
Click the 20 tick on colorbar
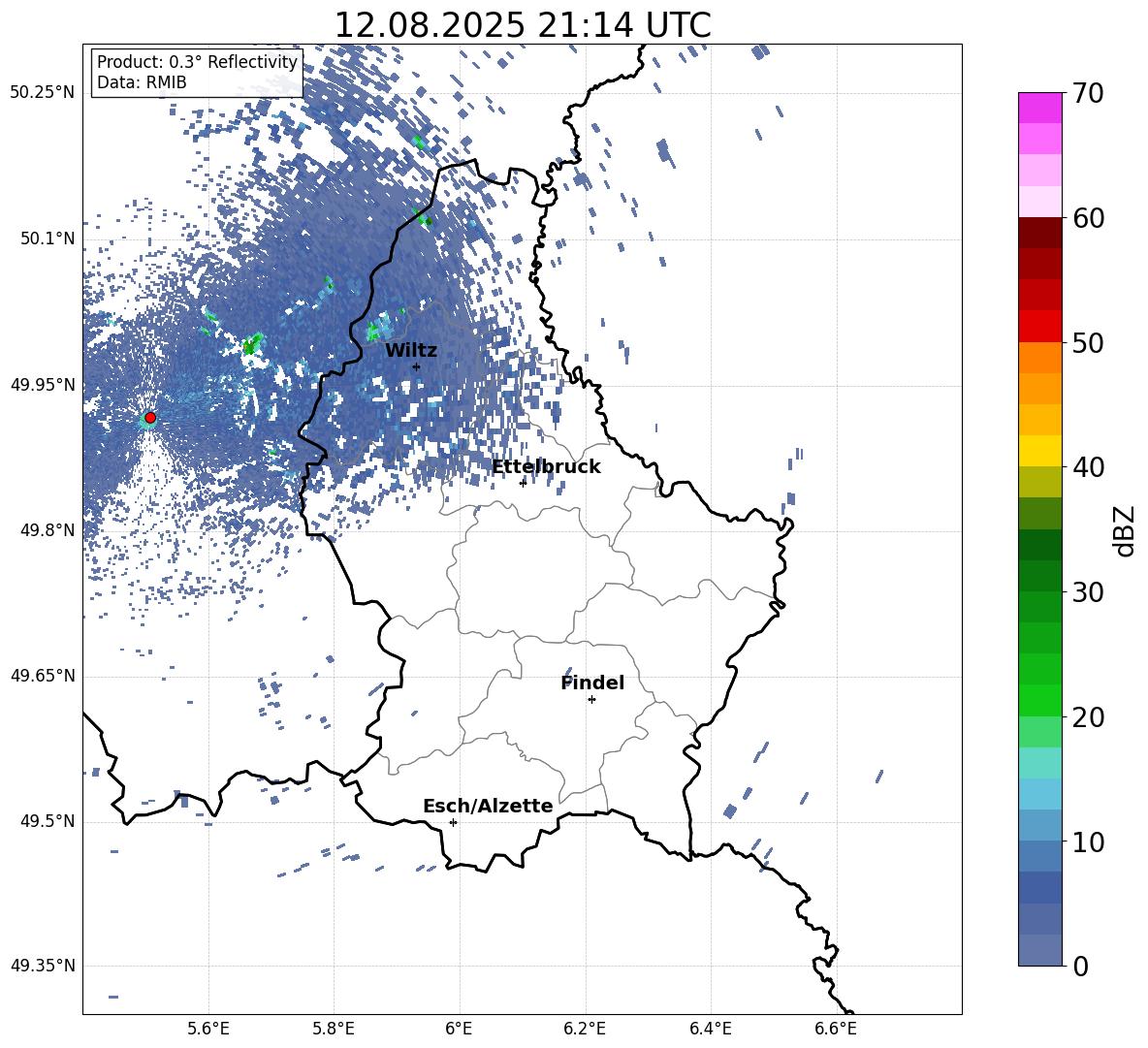[1088, 717]
